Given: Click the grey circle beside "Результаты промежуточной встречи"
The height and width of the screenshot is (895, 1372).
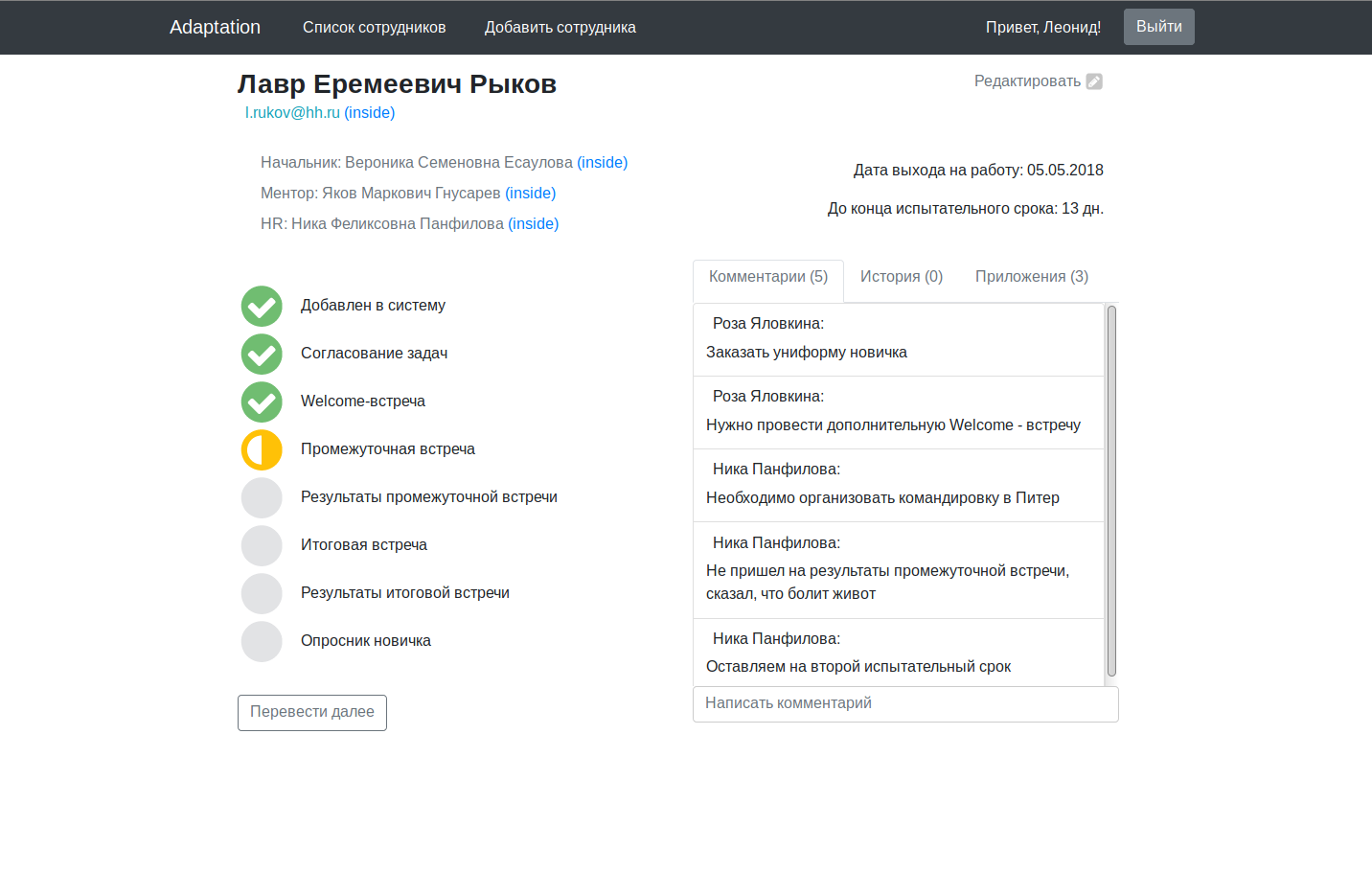Looking at the screenshot, I should pos(262,498).
